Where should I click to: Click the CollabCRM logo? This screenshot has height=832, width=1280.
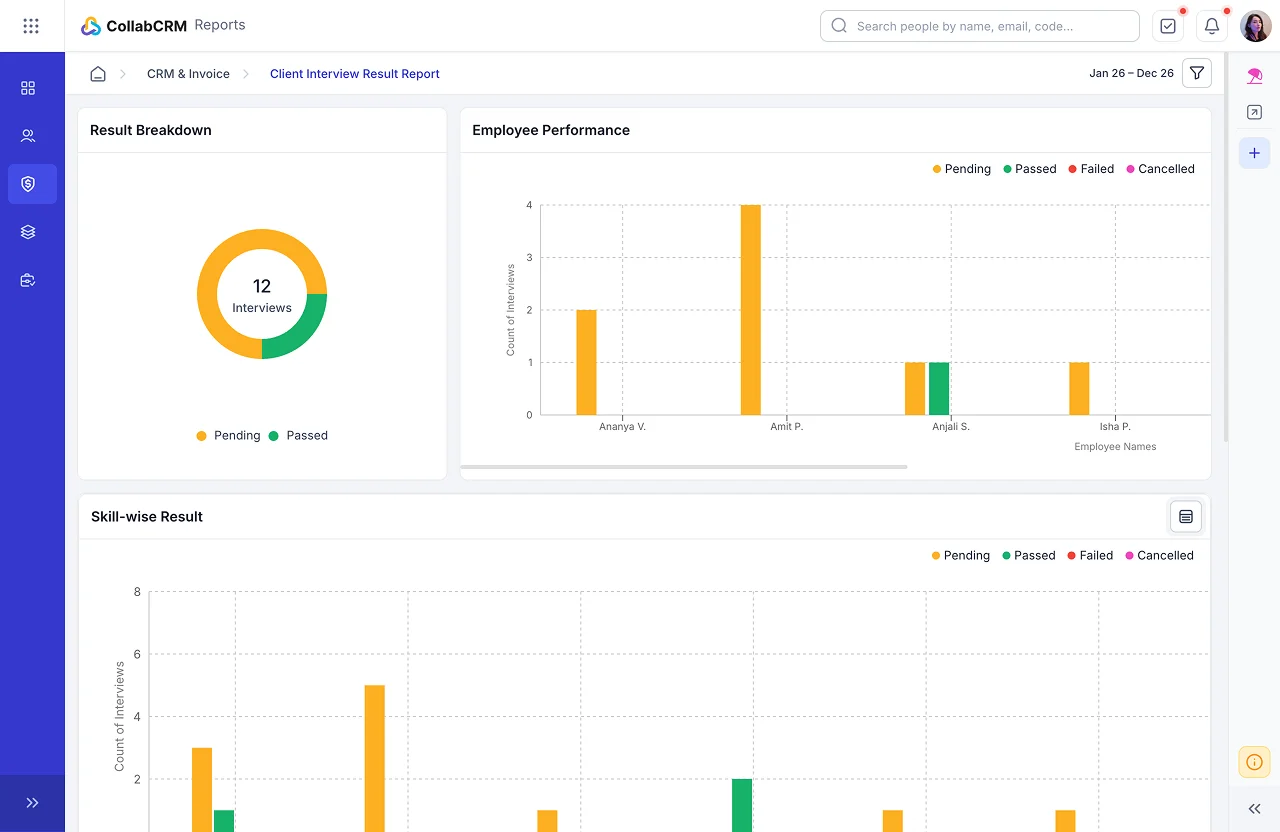pos(133,26)
